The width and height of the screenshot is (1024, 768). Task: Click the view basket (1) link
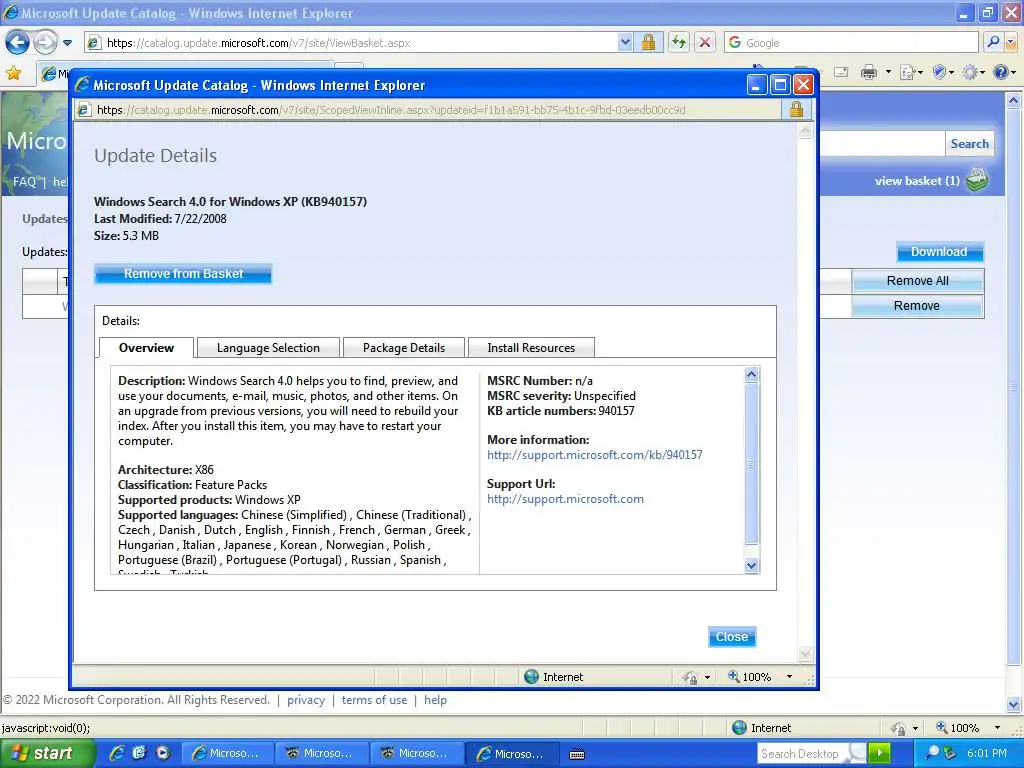coord(917,181)
